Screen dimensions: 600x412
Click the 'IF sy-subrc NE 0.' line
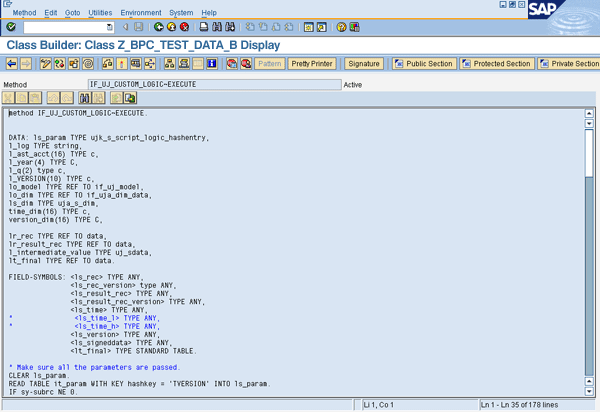[x=43, y=392]
